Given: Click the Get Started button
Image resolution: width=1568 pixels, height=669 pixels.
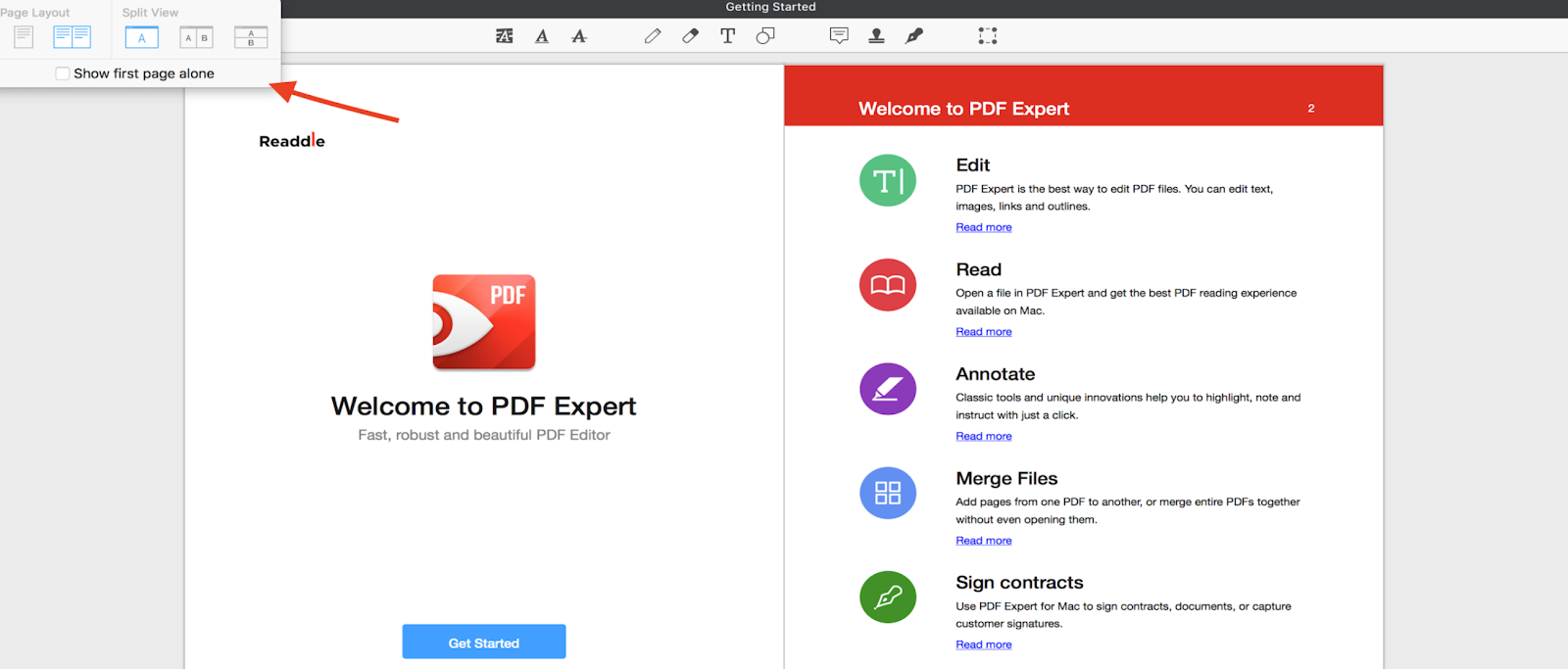Looking at the screenshot, I should 484,642.
